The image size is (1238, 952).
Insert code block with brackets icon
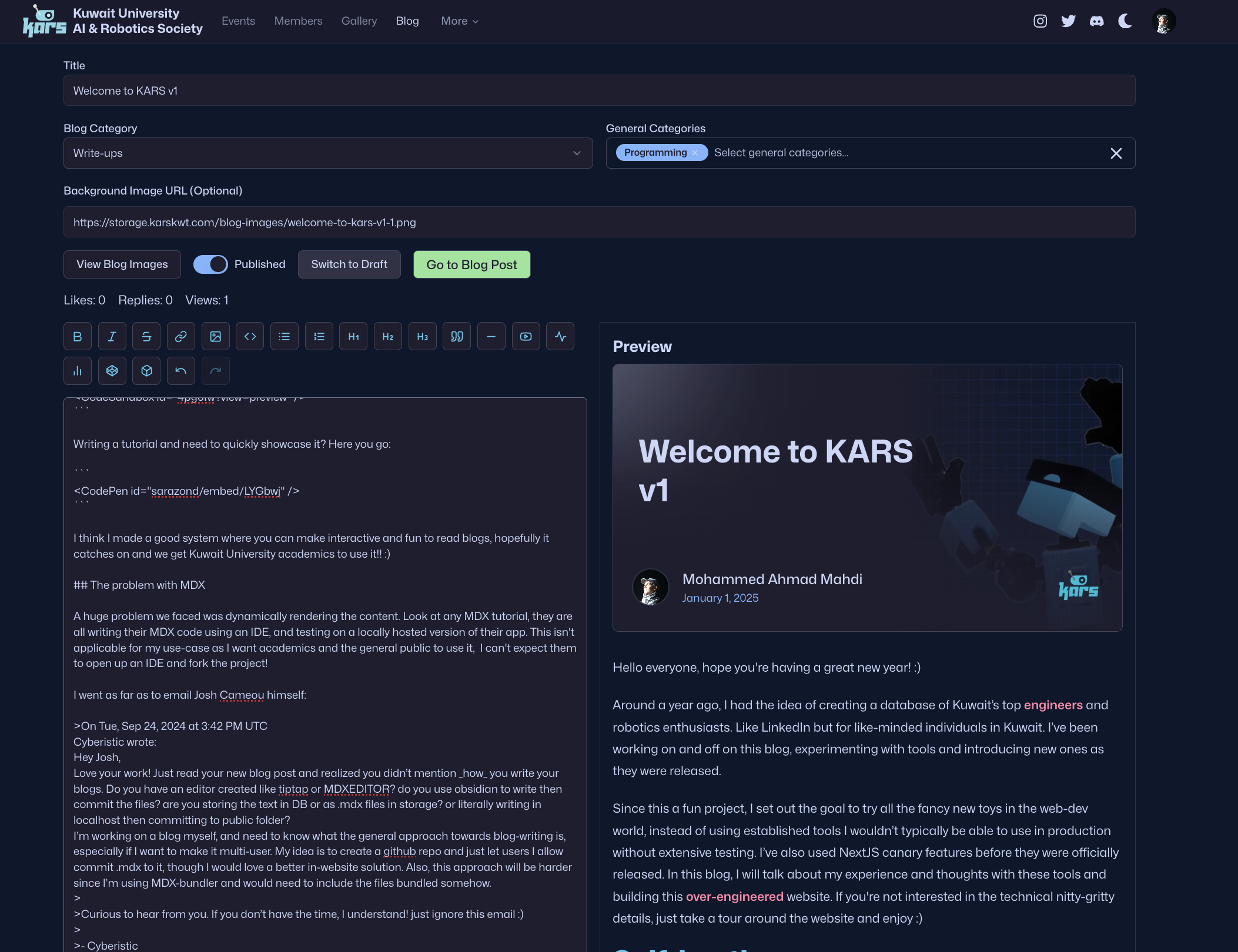pos(250,337)
